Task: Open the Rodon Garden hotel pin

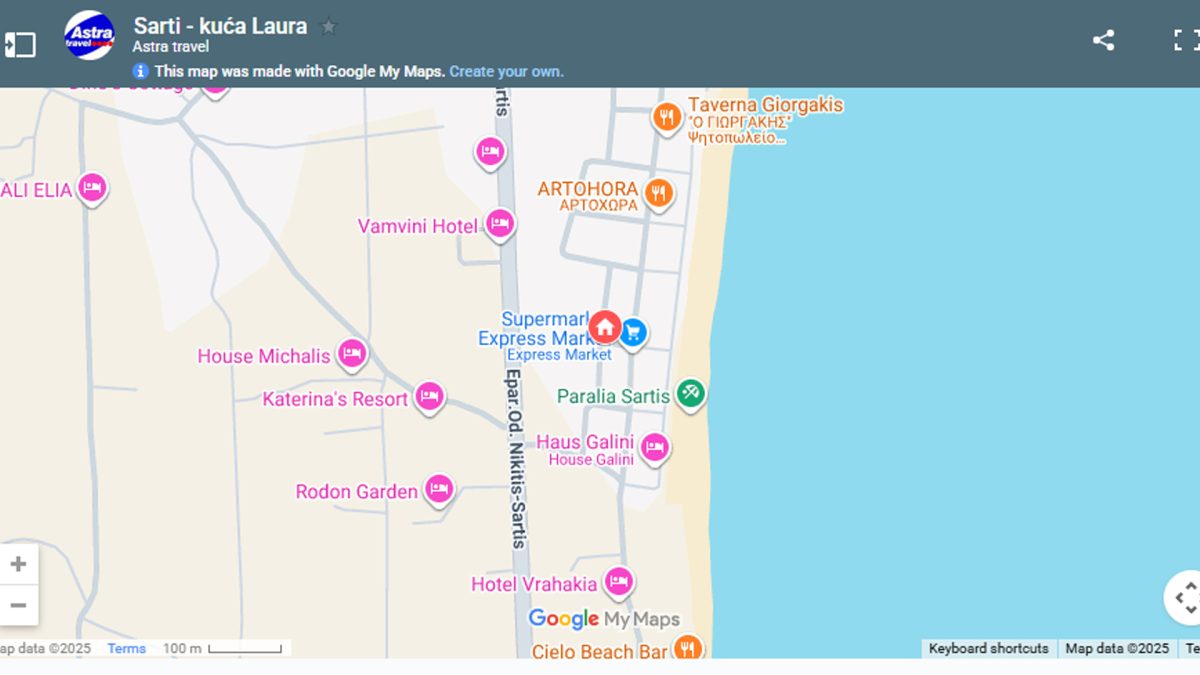Action: 438,489
